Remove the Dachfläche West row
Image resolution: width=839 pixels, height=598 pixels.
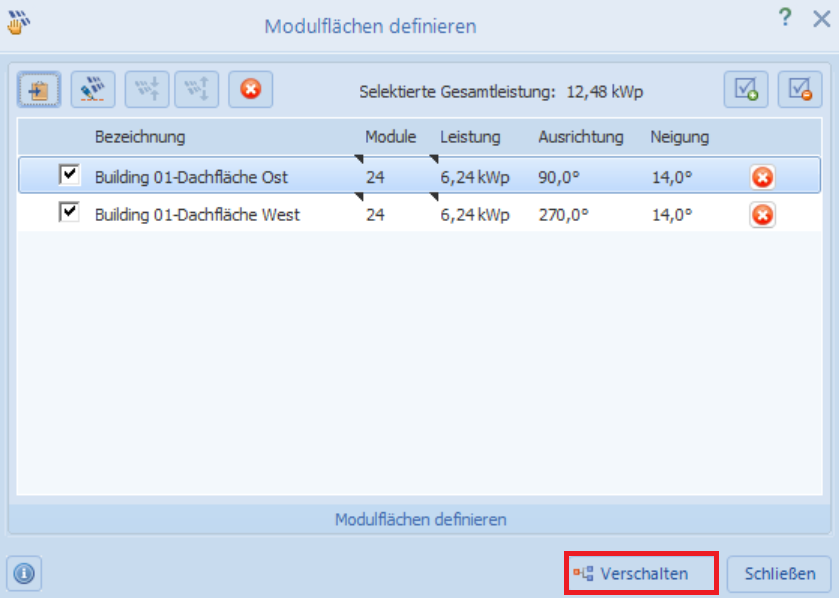point(762,215)
